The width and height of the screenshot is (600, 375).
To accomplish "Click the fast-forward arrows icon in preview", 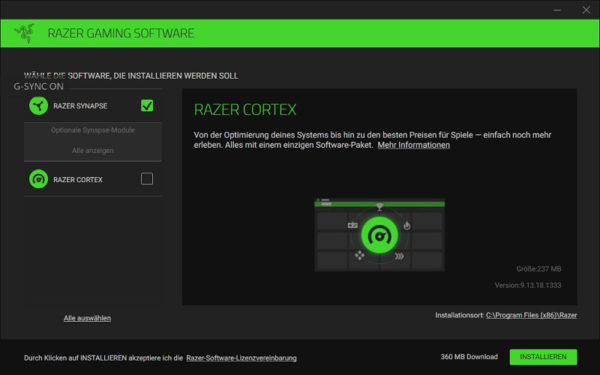I will click(x=399, y=256).
